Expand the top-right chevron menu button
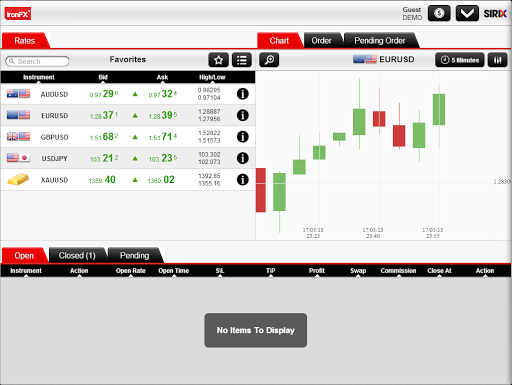 [x=467, y=13]
